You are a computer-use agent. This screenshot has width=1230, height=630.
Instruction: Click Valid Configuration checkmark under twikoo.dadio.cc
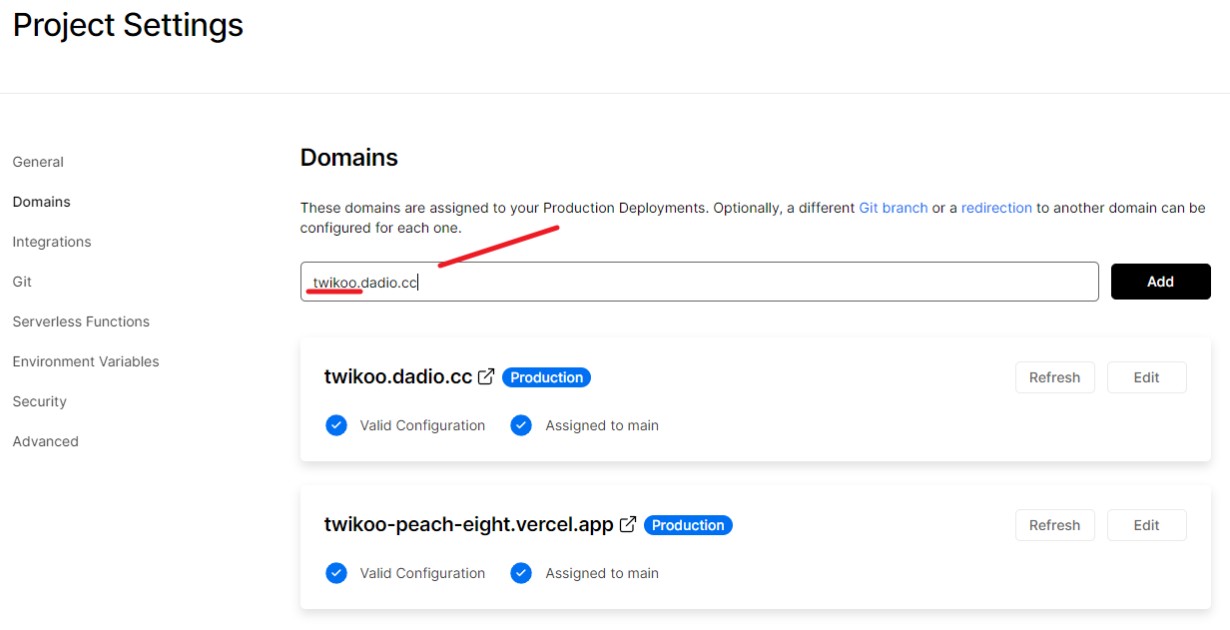(336, 425)
